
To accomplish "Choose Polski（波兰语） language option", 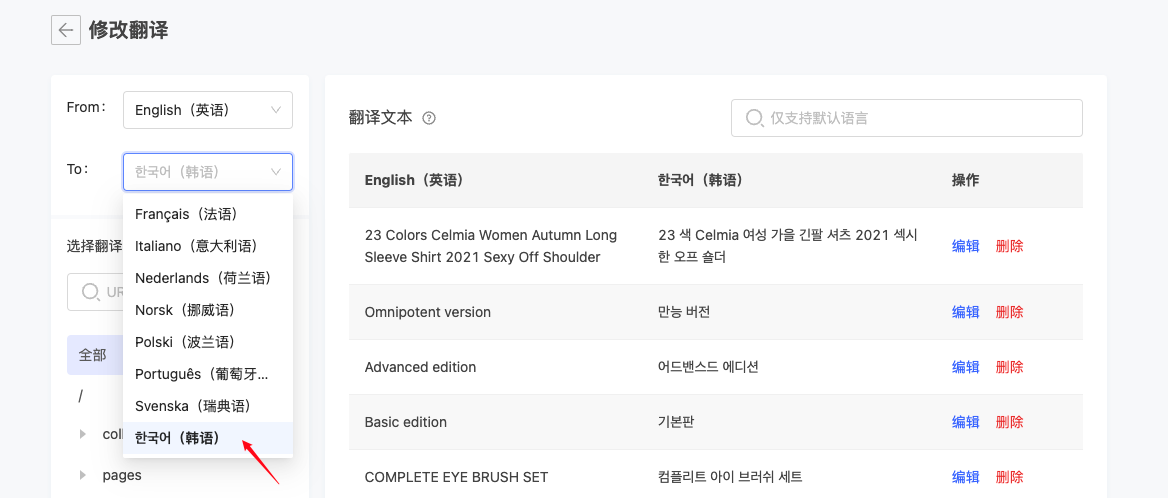I will pos(186,342).
